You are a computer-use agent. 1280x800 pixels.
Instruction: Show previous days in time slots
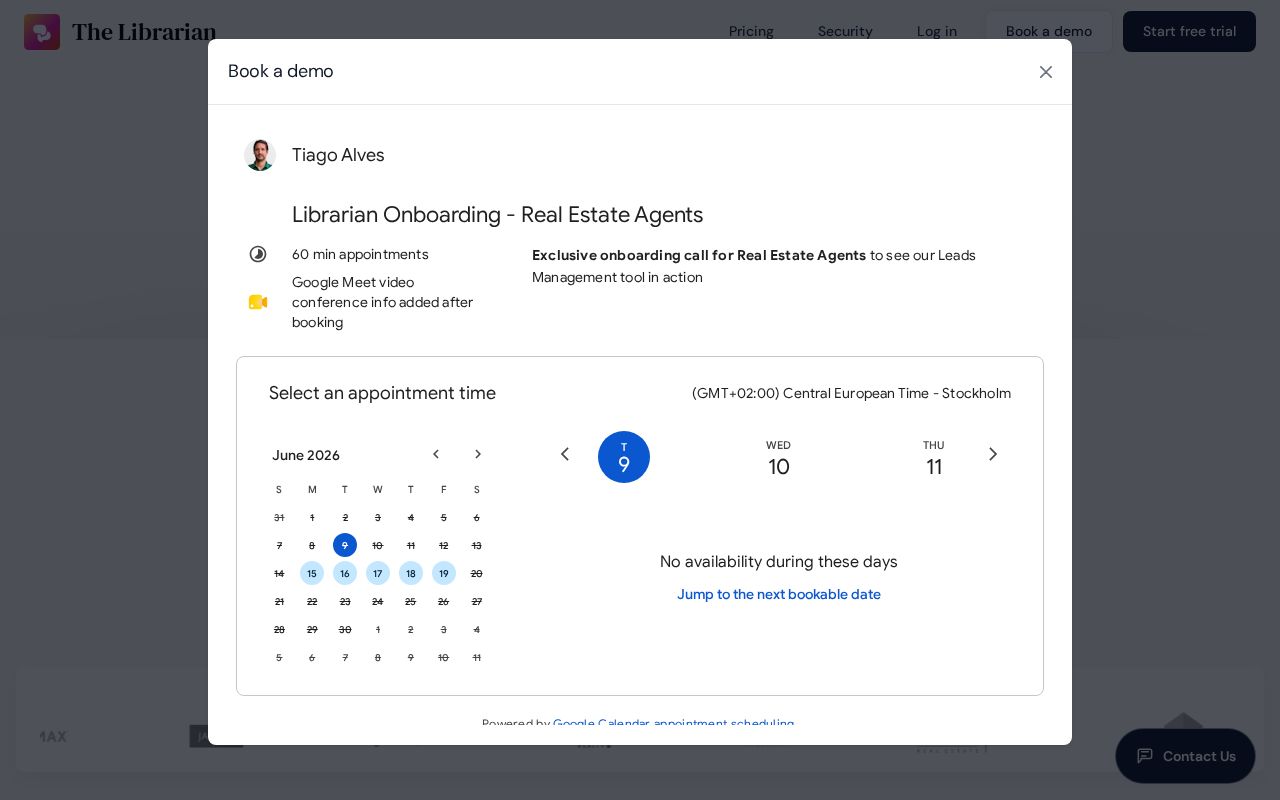[565, 454]
